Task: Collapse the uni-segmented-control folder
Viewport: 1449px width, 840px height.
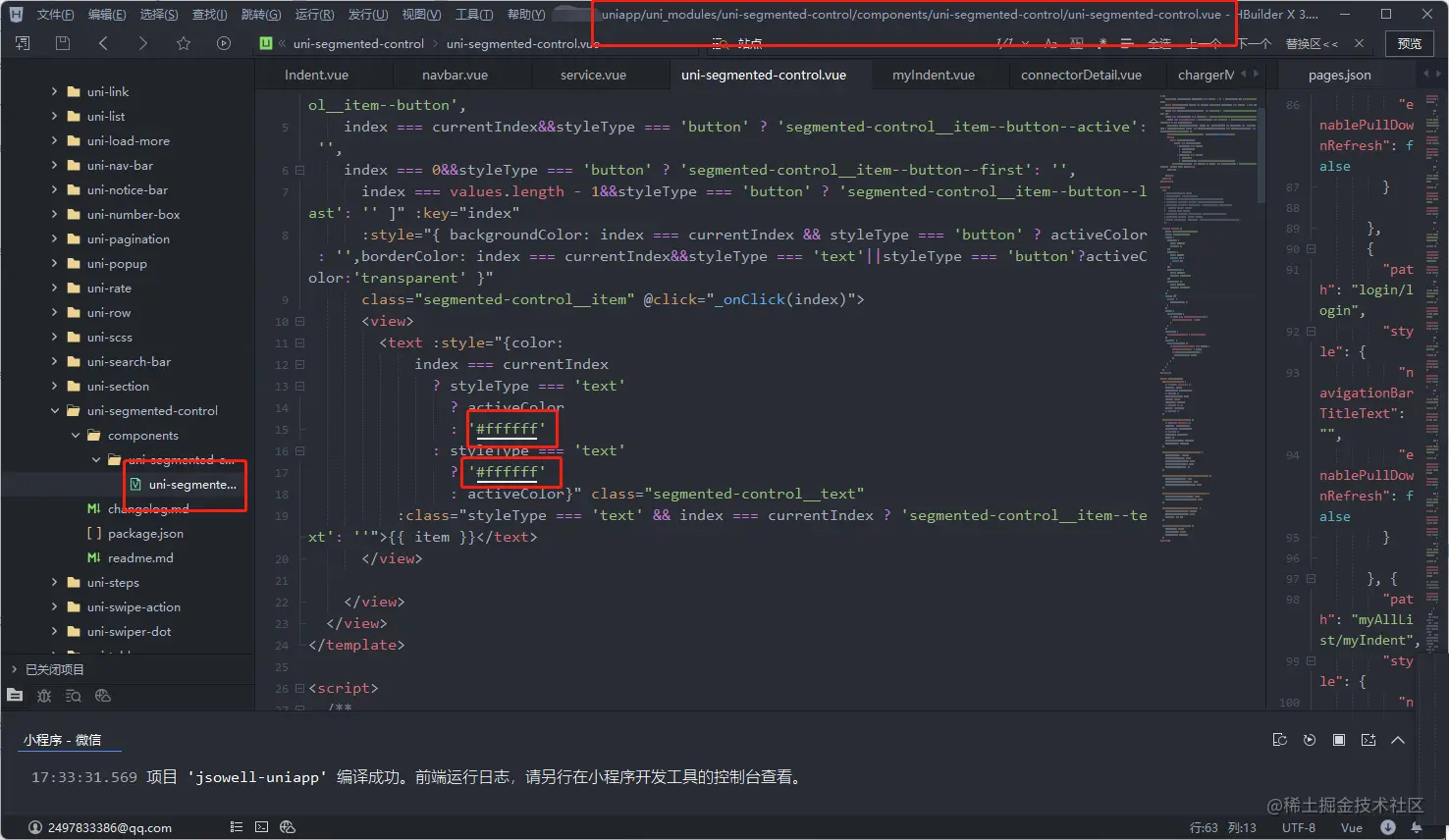Action: 54,410
